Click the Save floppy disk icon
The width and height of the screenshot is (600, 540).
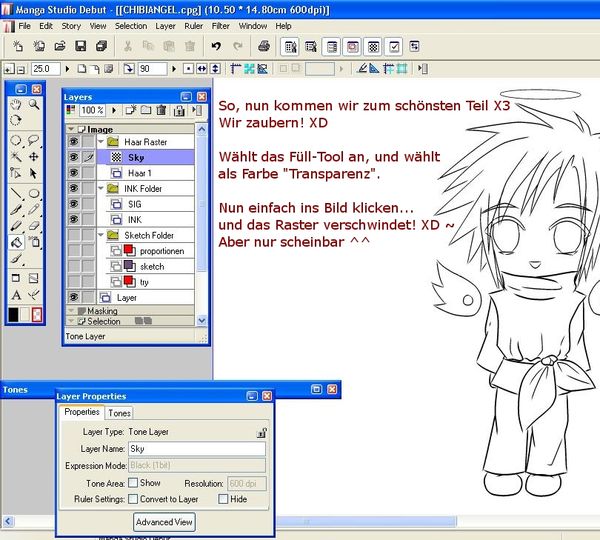click(x=80, y=46)
